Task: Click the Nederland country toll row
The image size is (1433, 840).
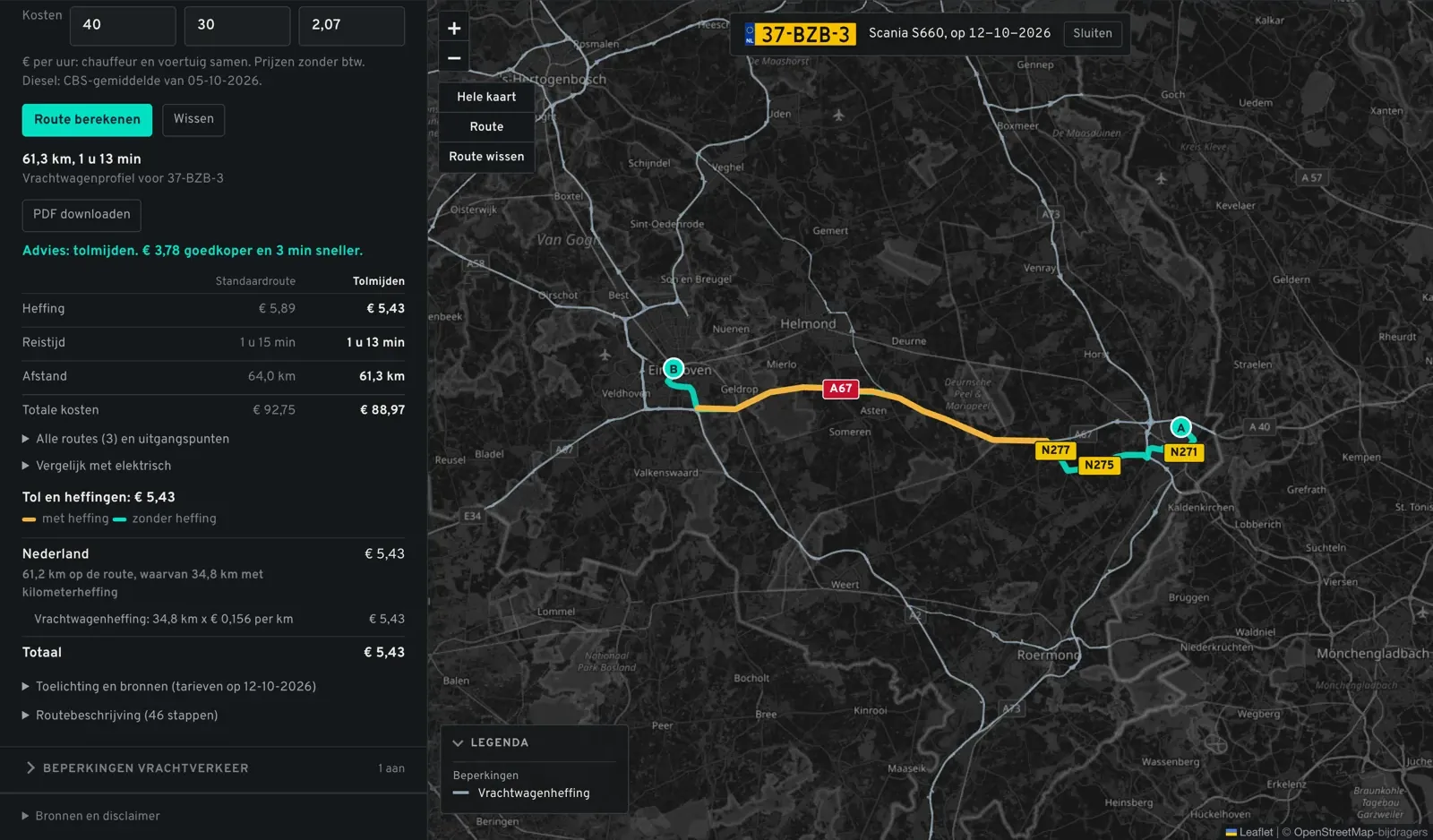Action: click(x=213, y=554)
